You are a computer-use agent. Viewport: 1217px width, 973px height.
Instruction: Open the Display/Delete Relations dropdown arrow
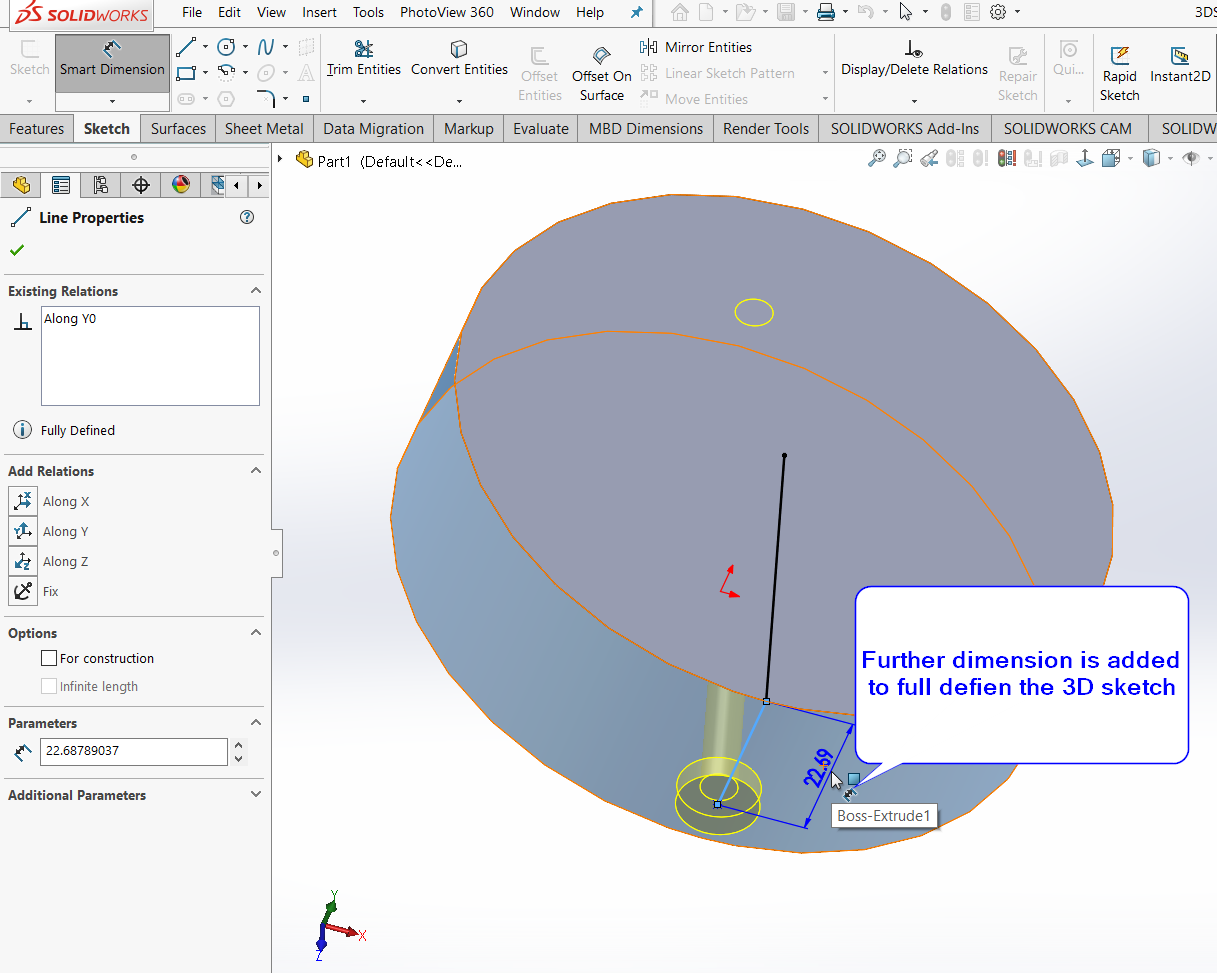coord(914,100)
